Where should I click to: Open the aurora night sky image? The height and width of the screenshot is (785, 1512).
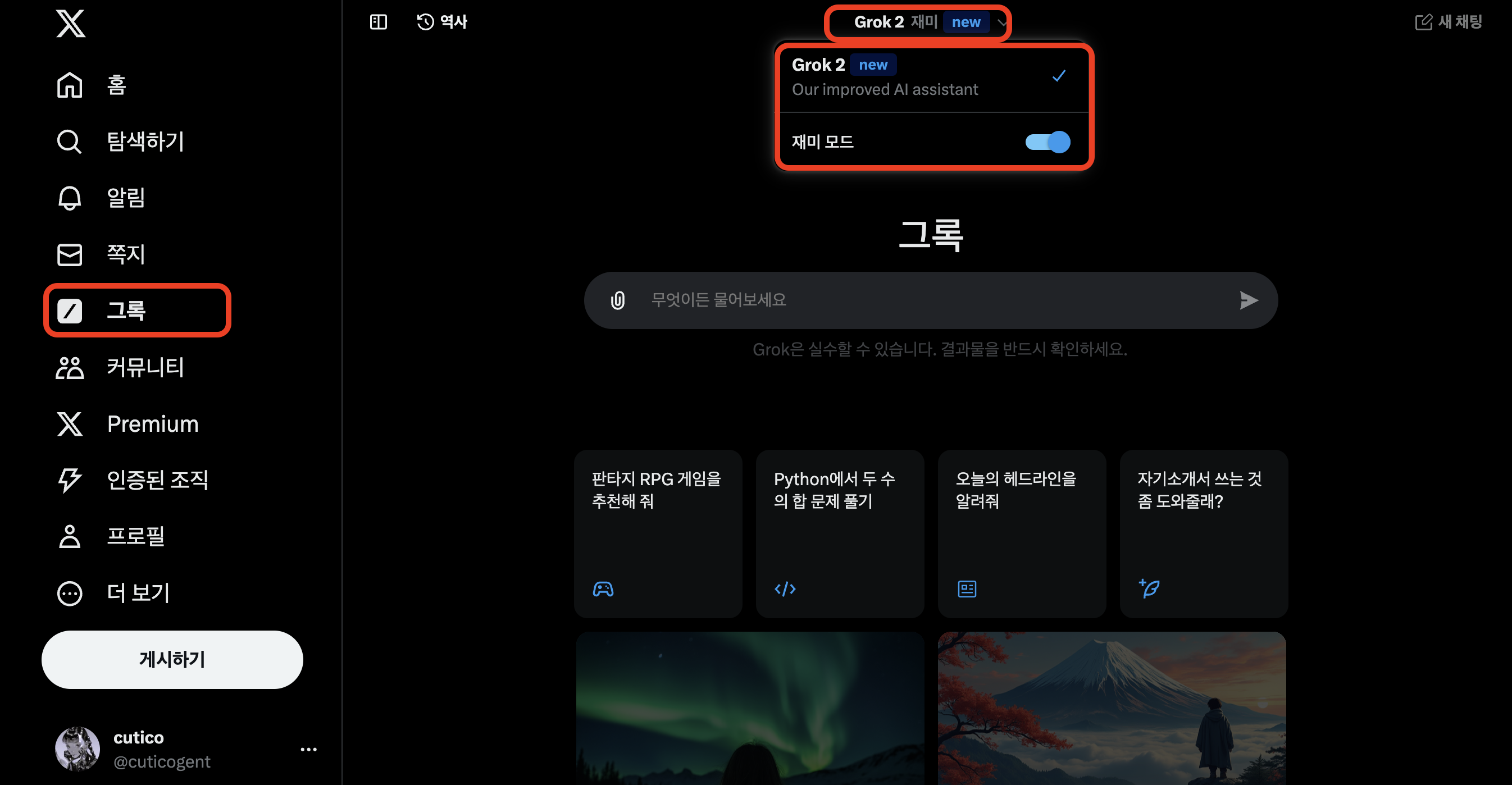point(750,709)
